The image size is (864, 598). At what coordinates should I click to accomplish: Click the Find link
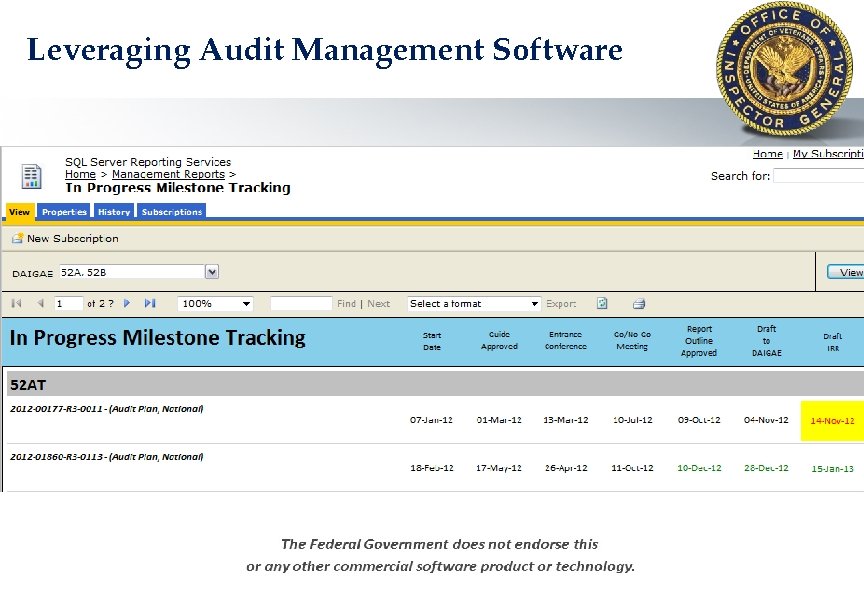pyautogui.click(x=347, y=304)
